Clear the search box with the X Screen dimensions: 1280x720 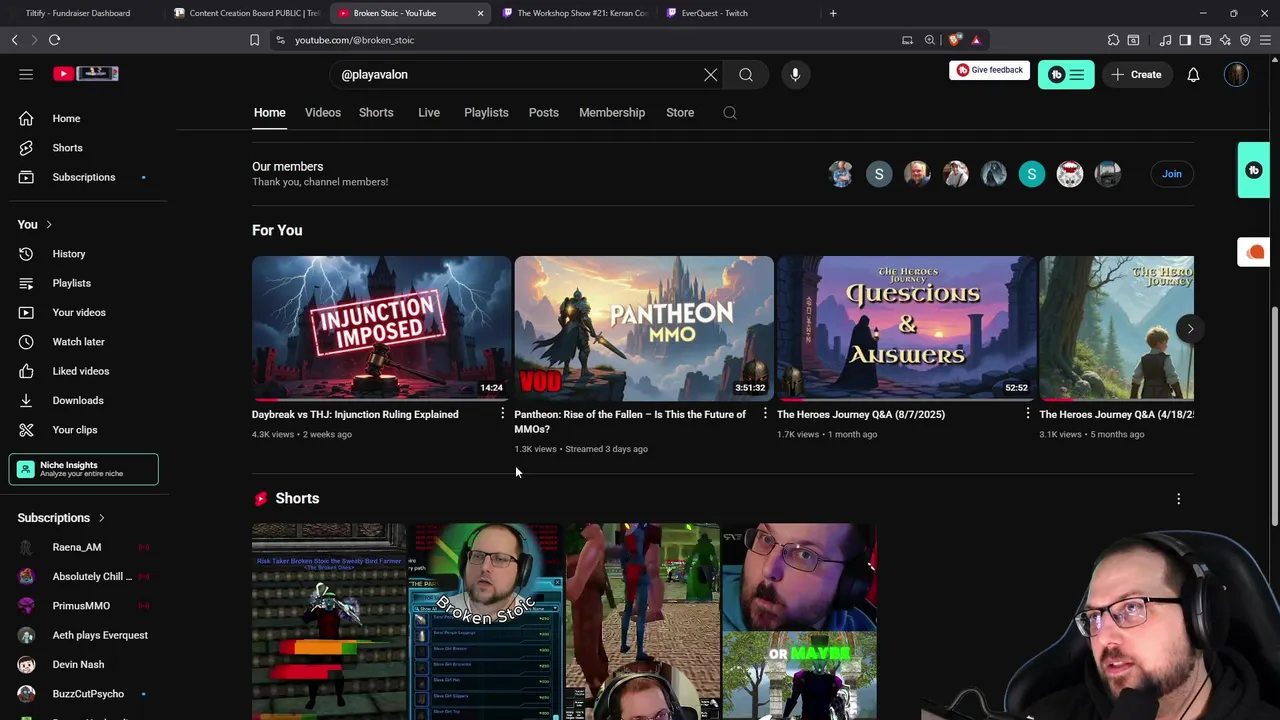710,75
